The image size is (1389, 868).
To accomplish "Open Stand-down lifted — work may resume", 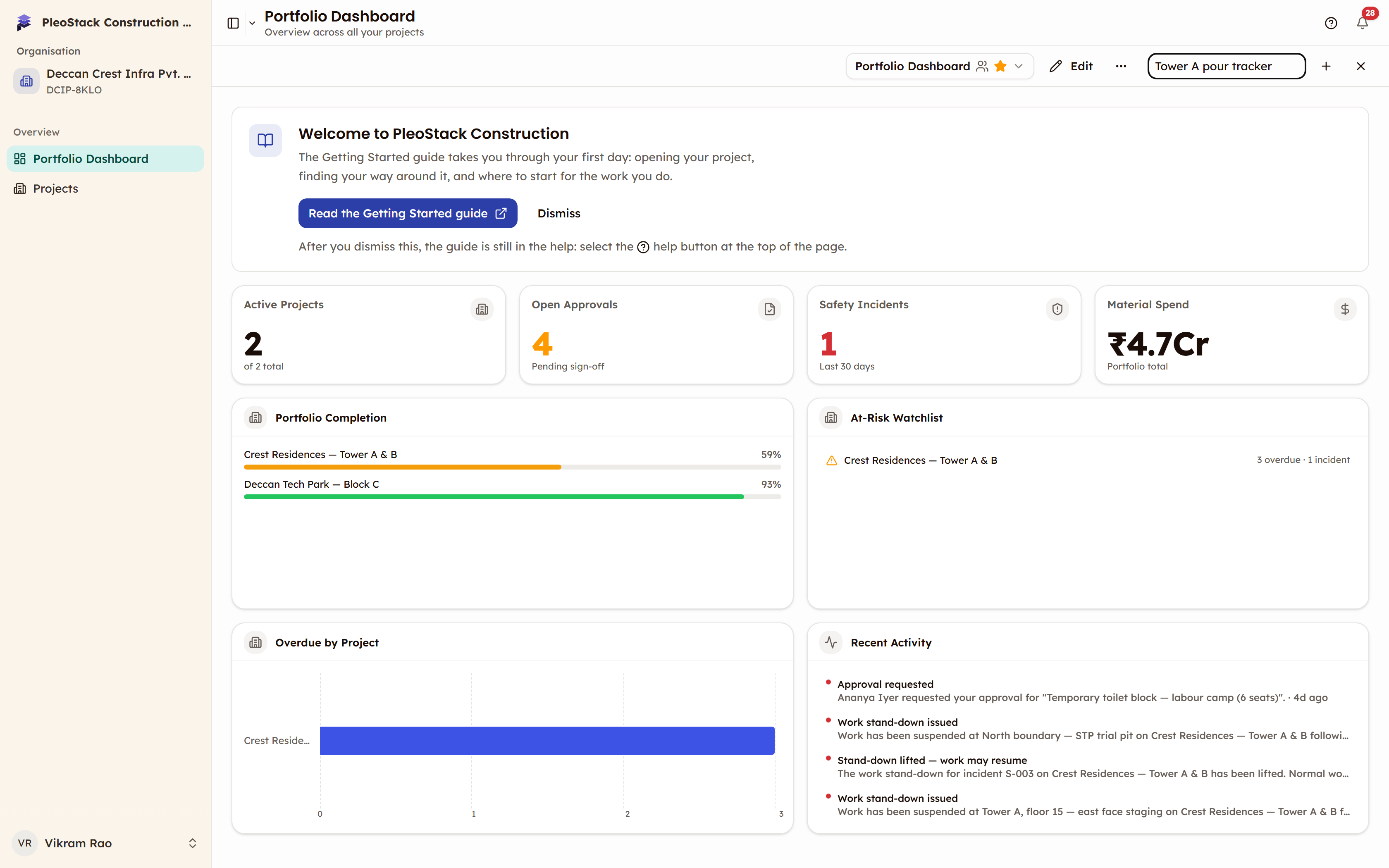I will pos(1088,767).
